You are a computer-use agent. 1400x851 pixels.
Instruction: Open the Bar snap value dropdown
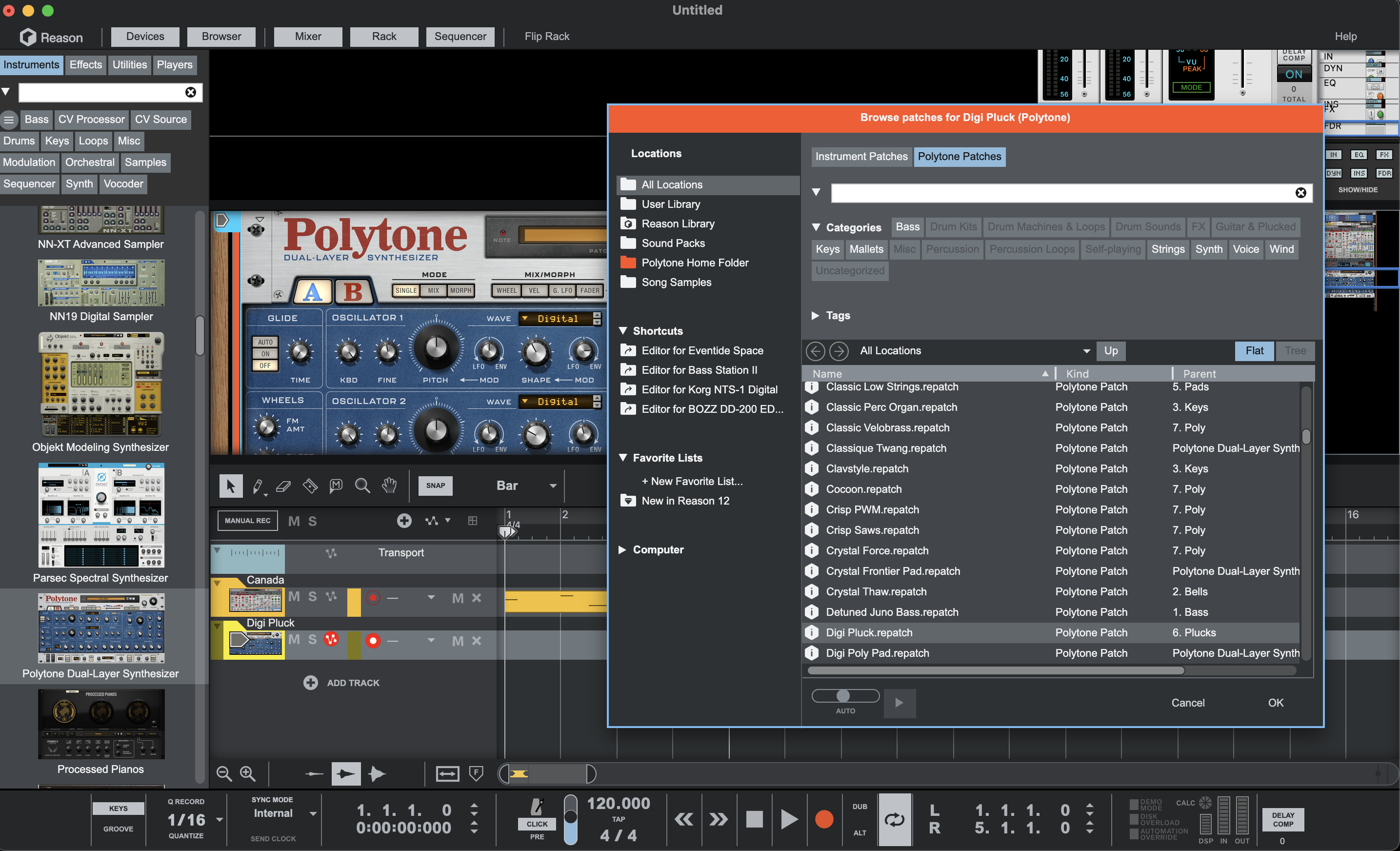[552, 486]
